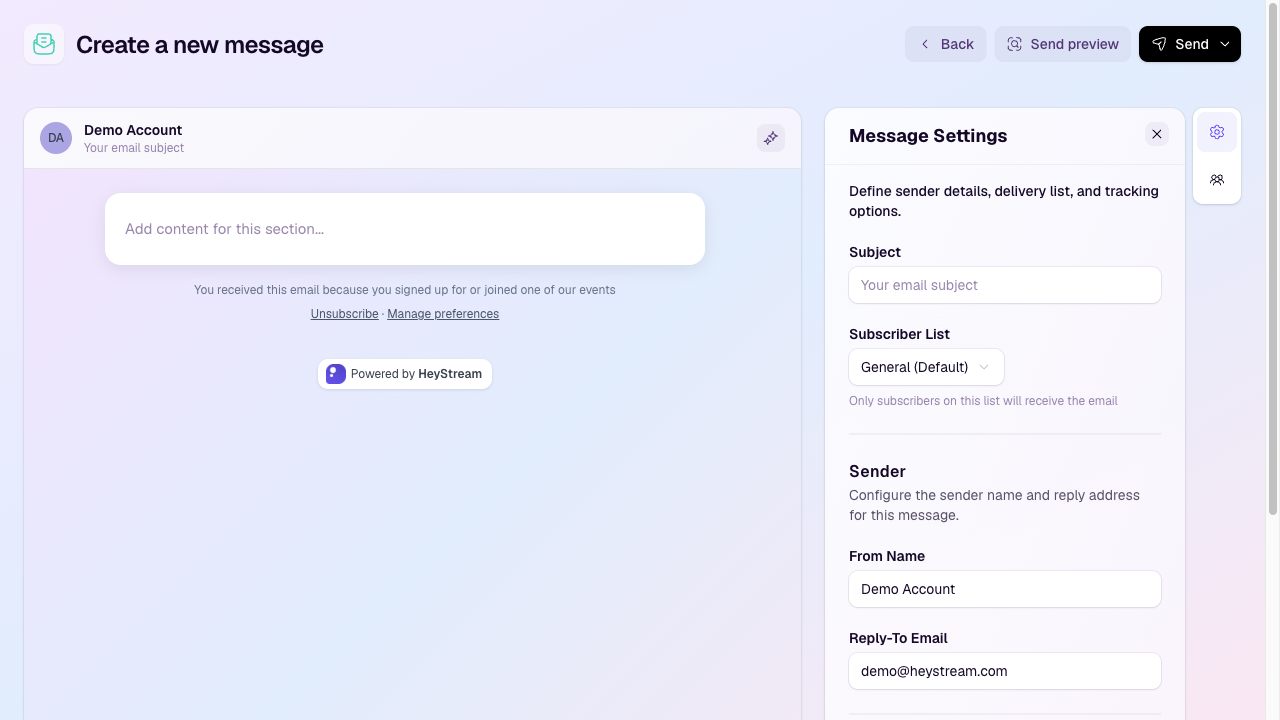Click Your email subject text under Demo Account
Screen dimensions: 1280x720
pyautogui.click(x=134, y=148)
